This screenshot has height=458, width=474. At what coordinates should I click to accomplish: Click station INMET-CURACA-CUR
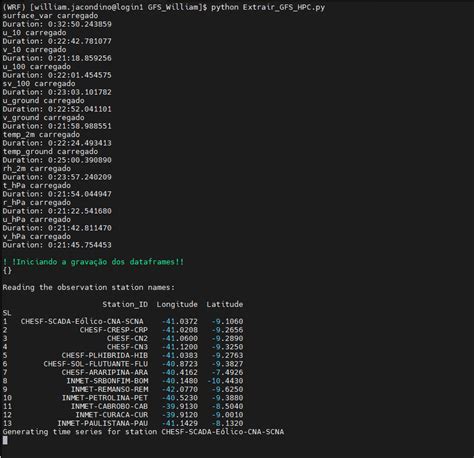point(112,415)
